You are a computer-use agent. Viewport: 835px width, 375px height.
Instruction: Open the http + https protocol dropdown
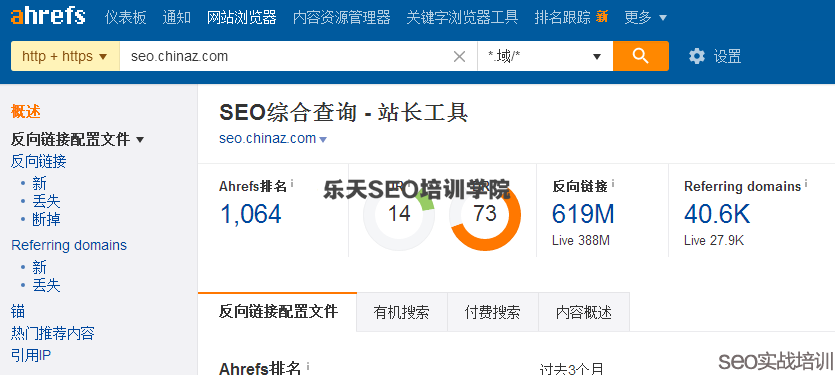point(65,56)
